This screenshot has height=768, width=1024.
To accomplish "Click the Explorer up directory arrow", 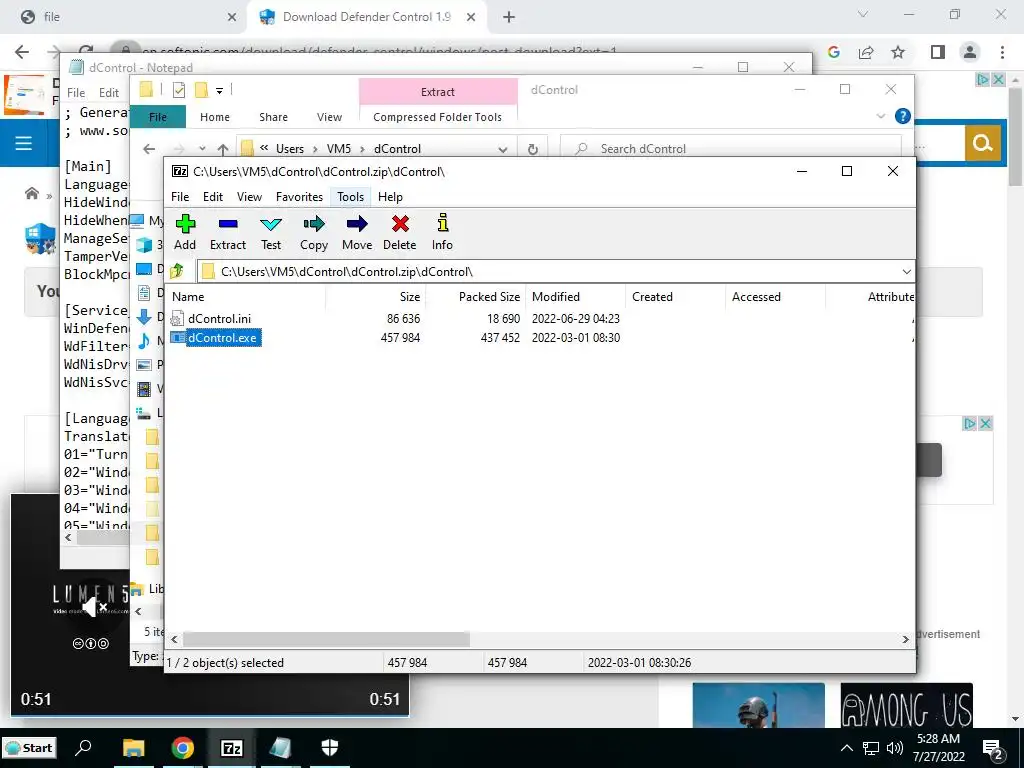I will pyautogui.click(x=223, y=149).
